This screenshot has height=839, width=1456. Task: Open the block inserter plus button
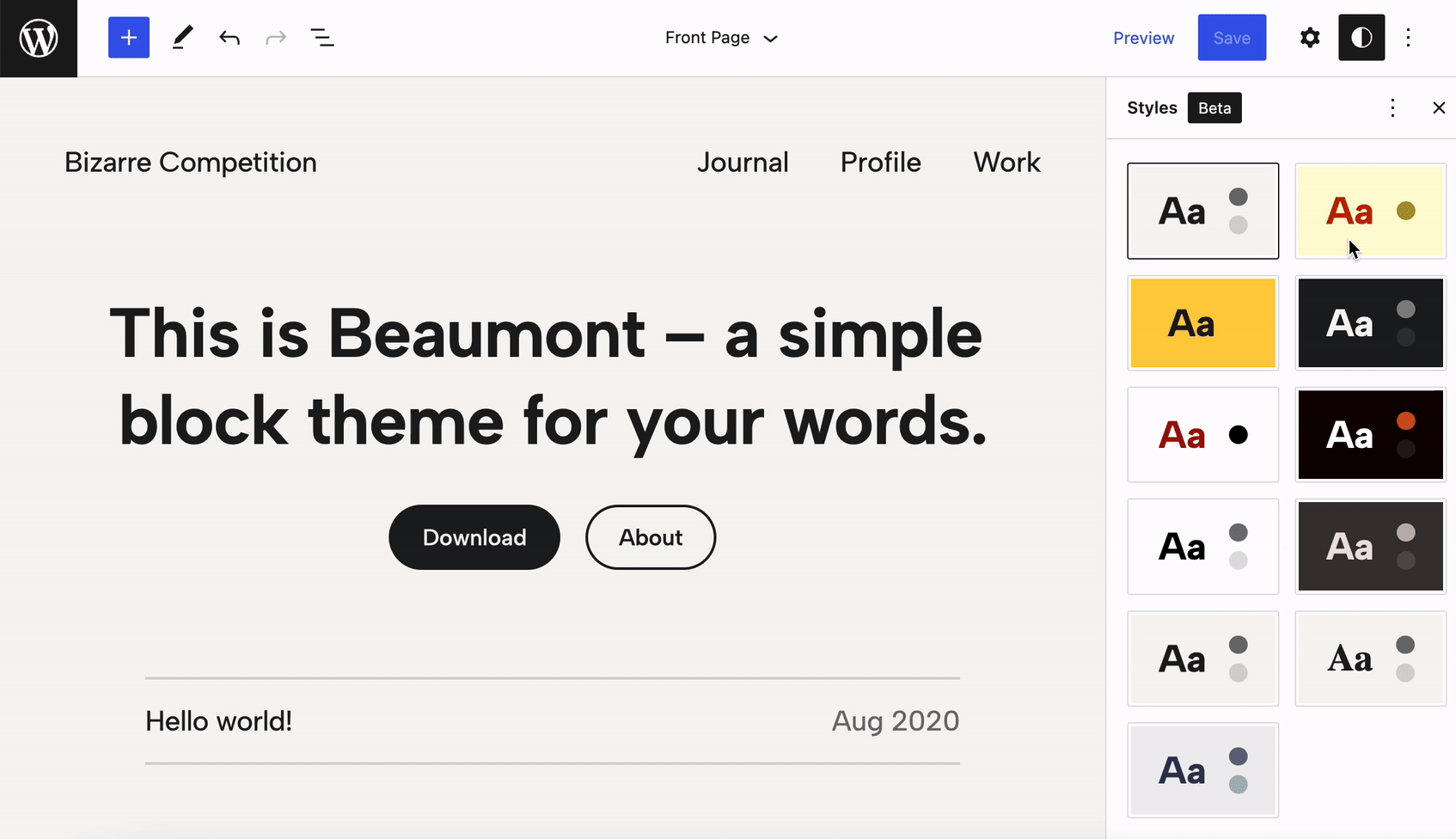(x=129, y=38)
